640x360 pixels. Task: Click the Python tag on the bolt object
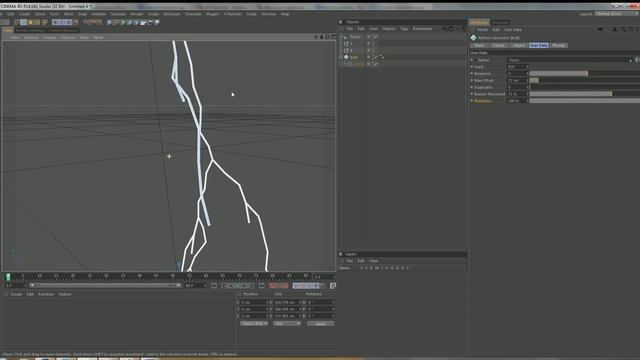coord(382,57)
